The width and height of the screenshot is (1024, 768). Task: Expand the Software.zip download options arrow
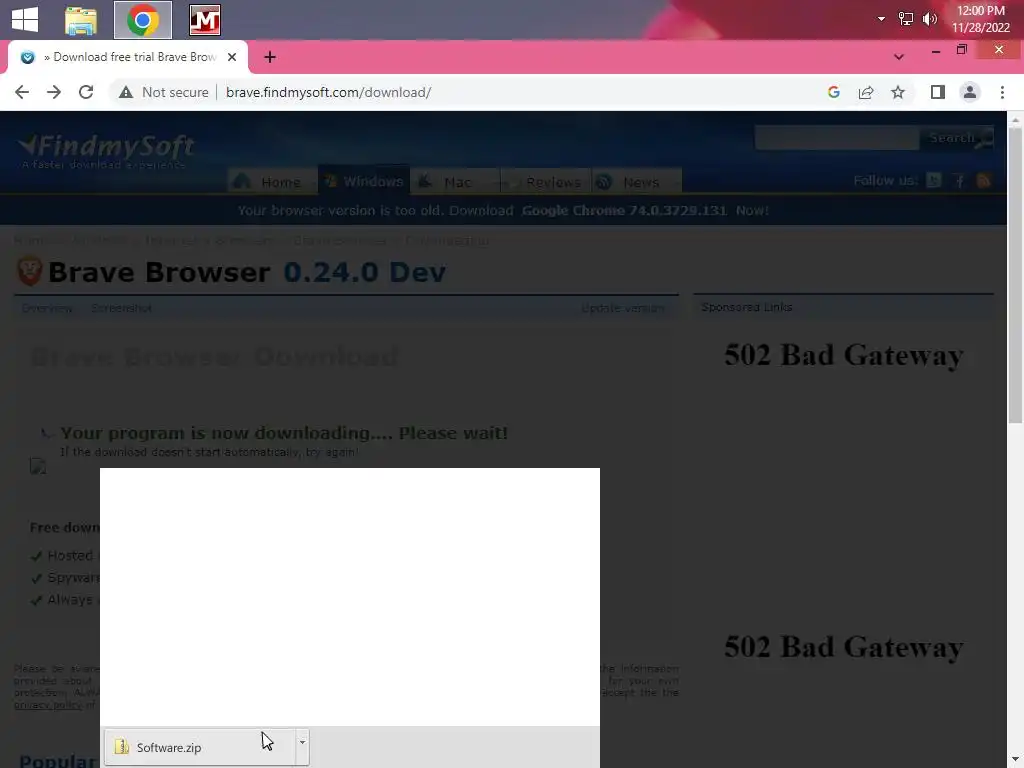pos(302,747)
